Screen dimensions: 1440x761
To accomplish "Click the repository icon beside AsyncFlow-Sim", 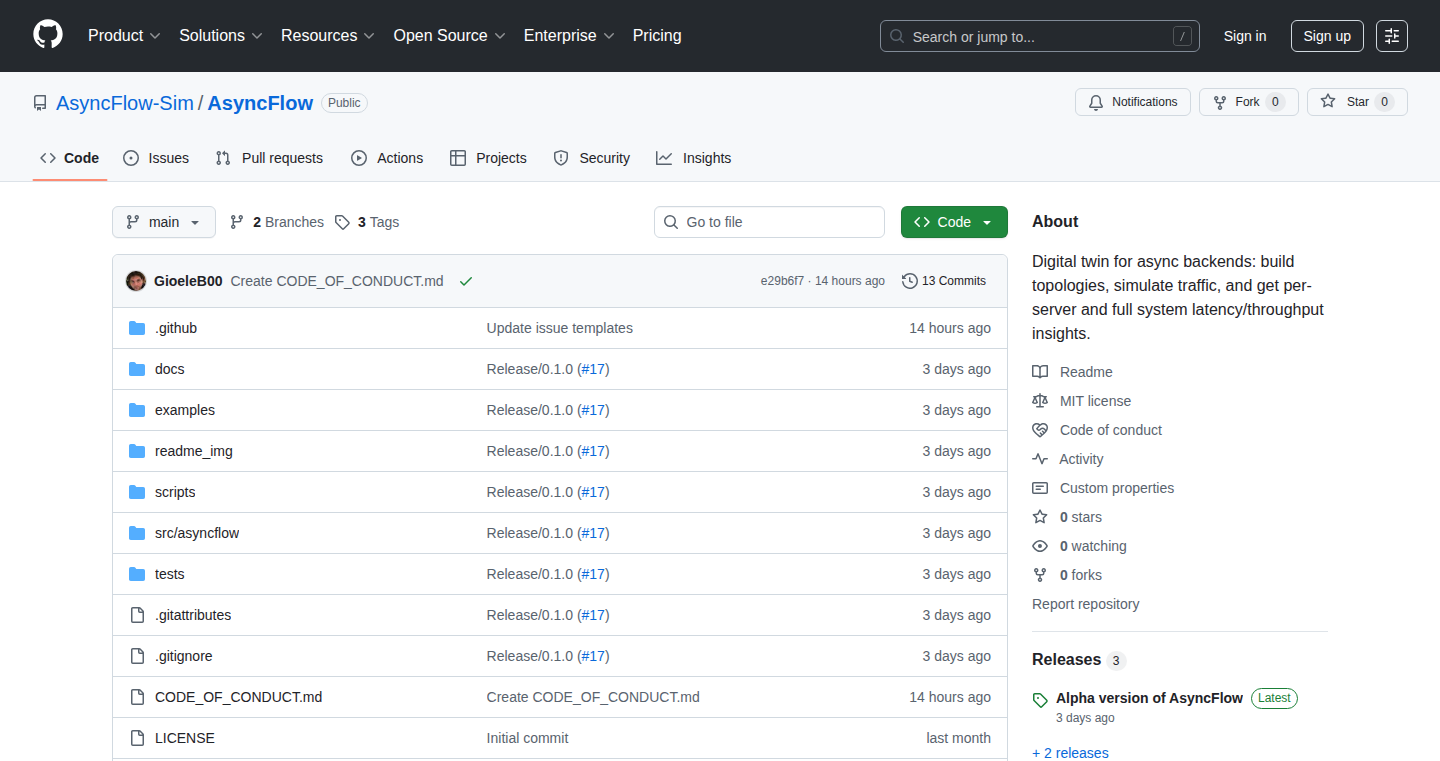I will pos(40,103).
